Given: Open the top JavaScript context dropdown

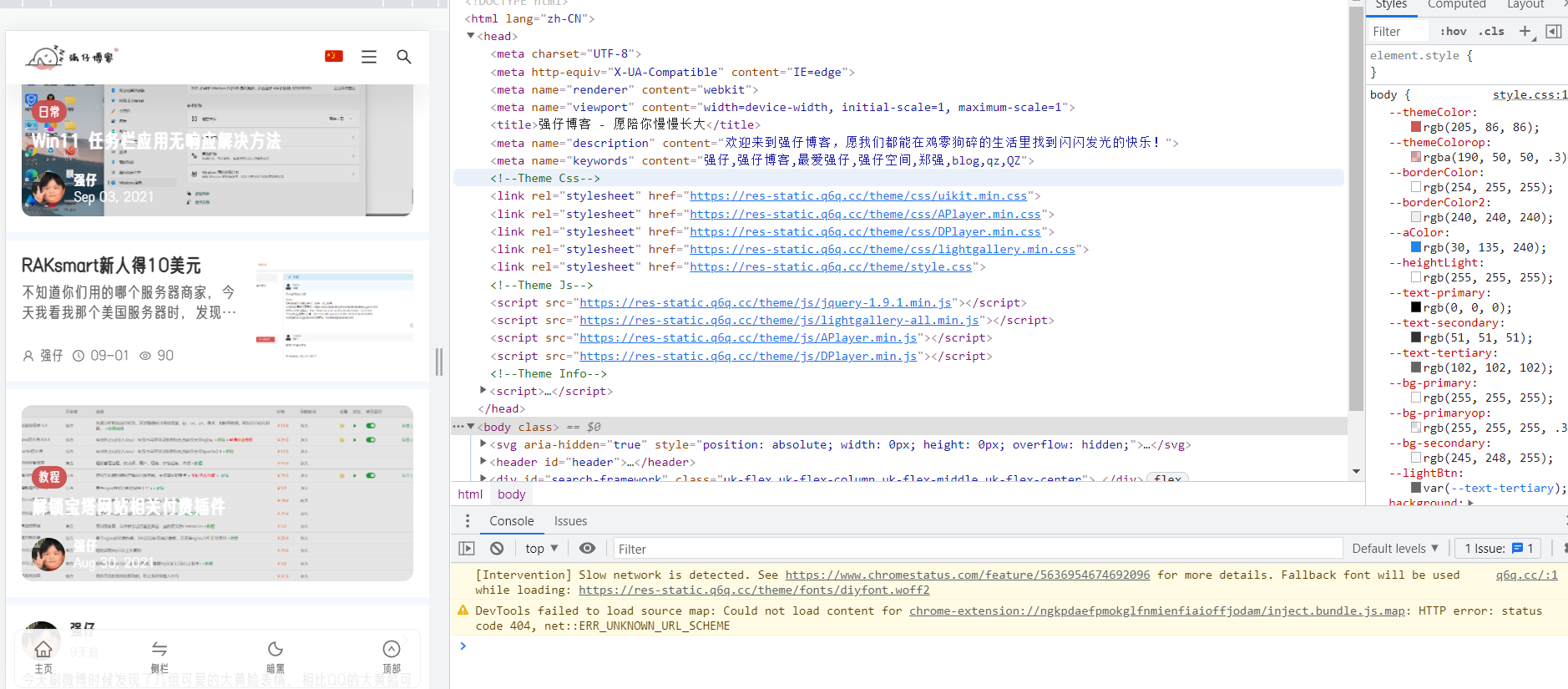Looking at the screenshot, I should 541,549.
